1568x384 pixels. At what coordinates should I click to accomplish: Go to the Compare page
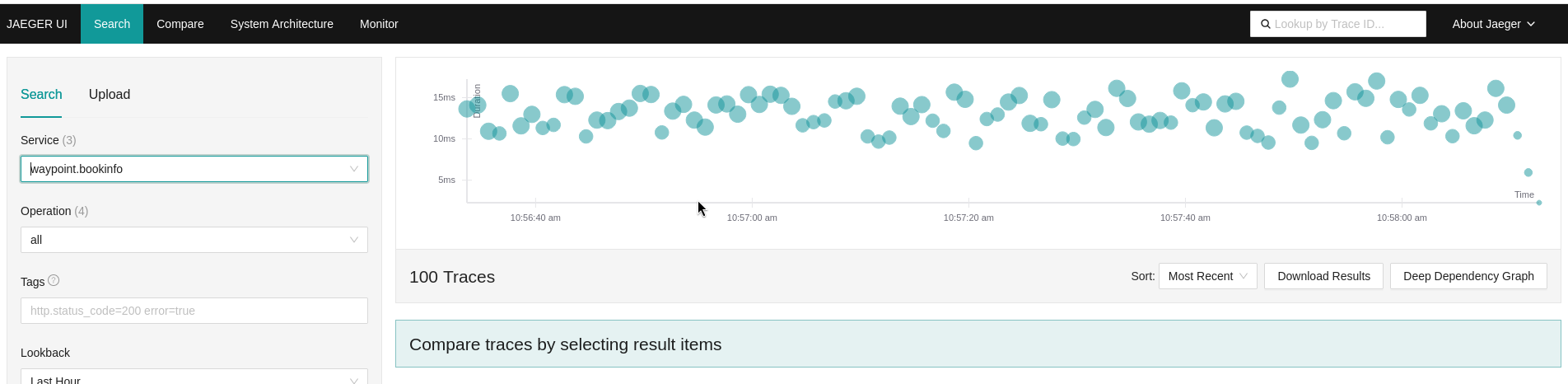180,24
